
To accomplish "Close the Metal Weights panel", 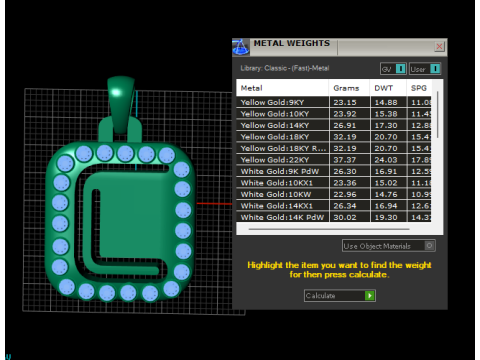I will coord(439,46).
